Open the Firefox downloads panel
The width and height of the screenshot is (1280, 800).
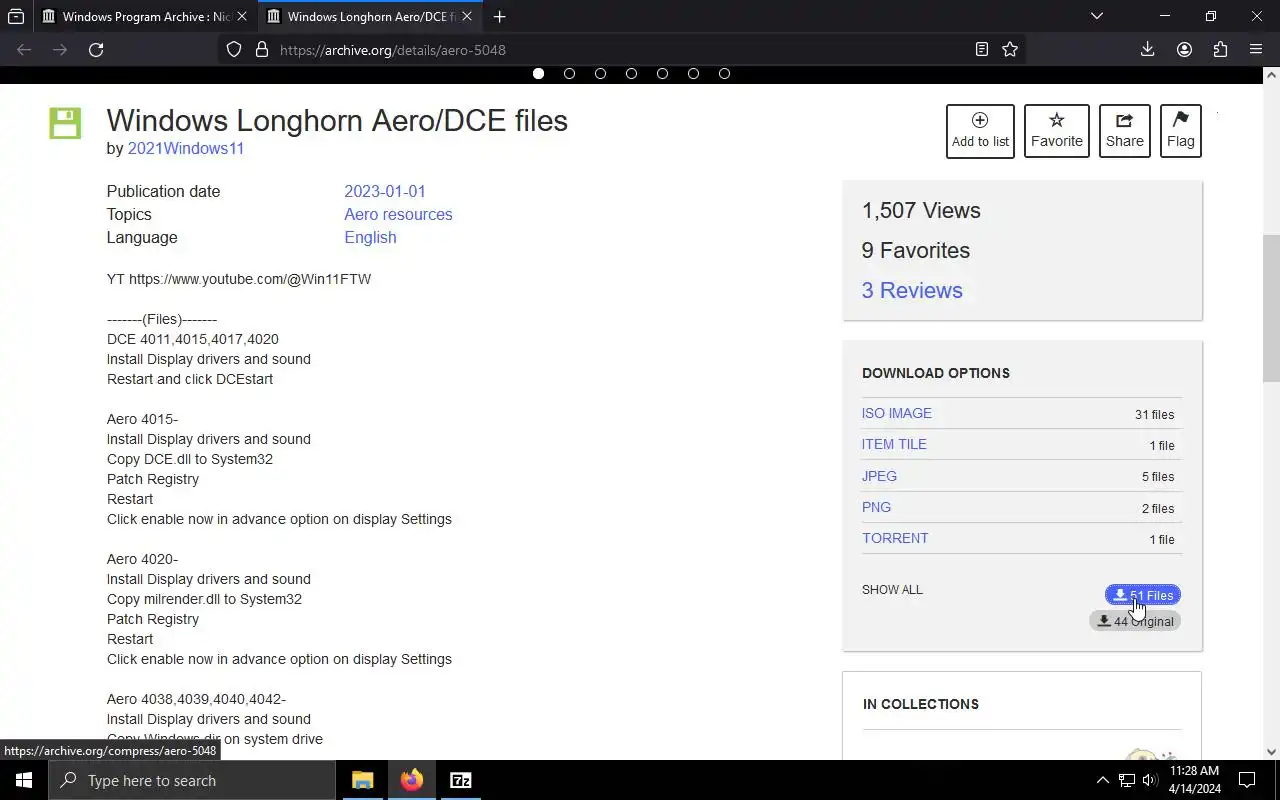1148,49
